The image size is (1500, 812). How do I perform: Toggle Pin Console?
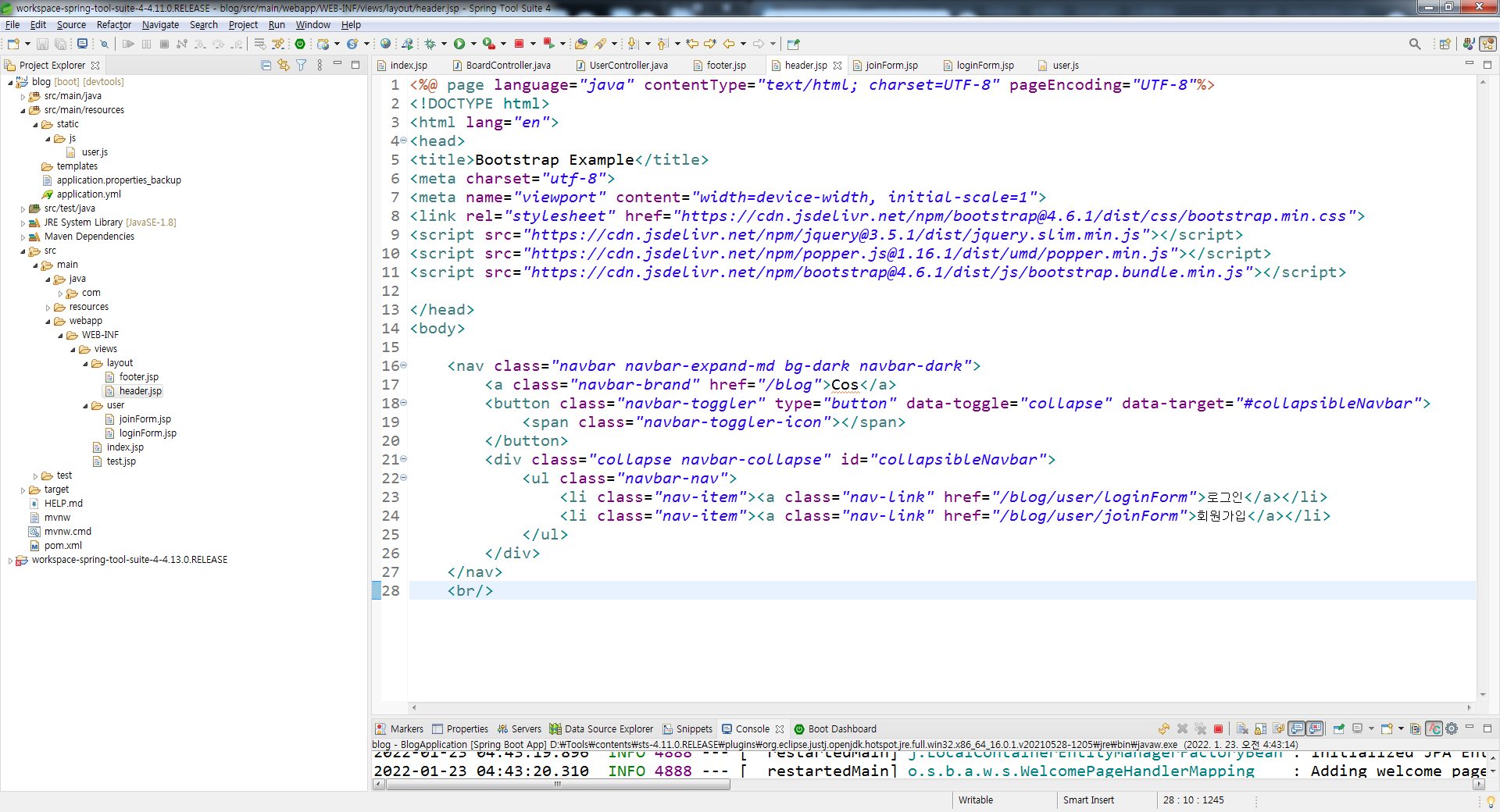(x=1338, y=728)
